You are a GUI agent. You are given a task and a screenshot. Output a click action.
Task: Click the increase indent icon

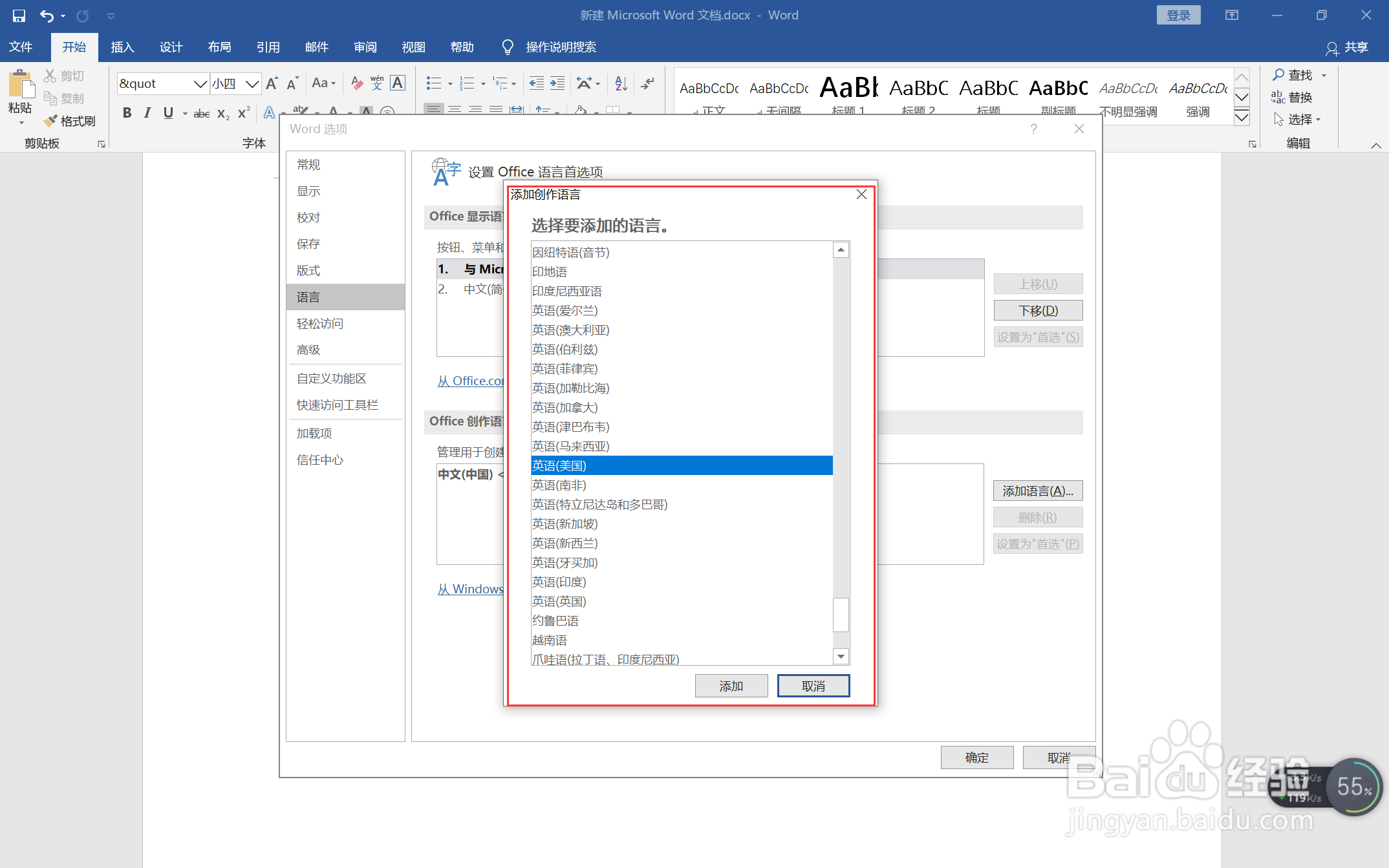(557, 83)
